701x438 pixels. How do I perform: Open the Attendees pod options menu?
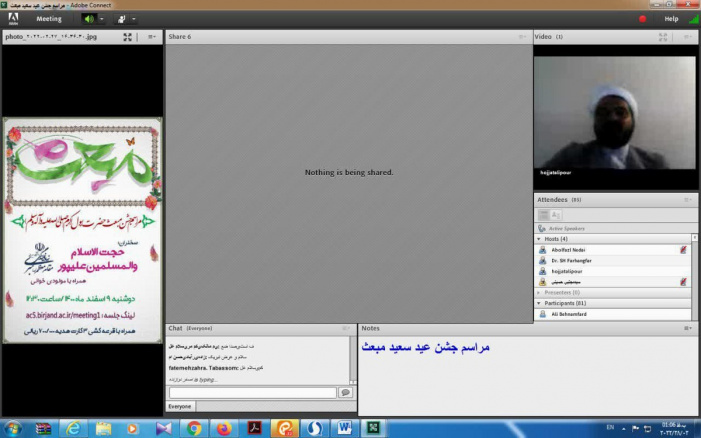click(687, 199)
